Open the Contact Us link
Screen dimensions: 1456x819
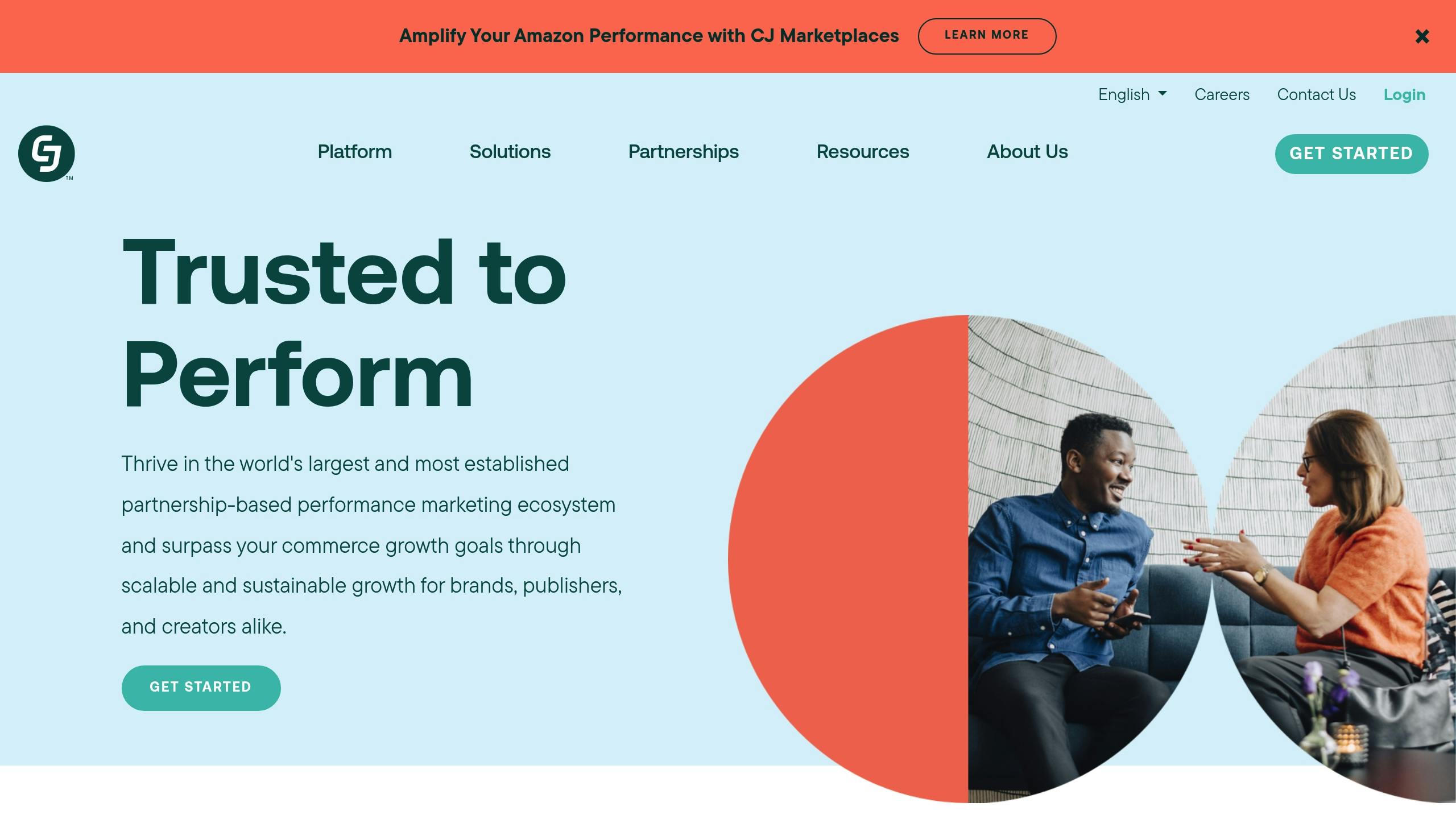1316,94
